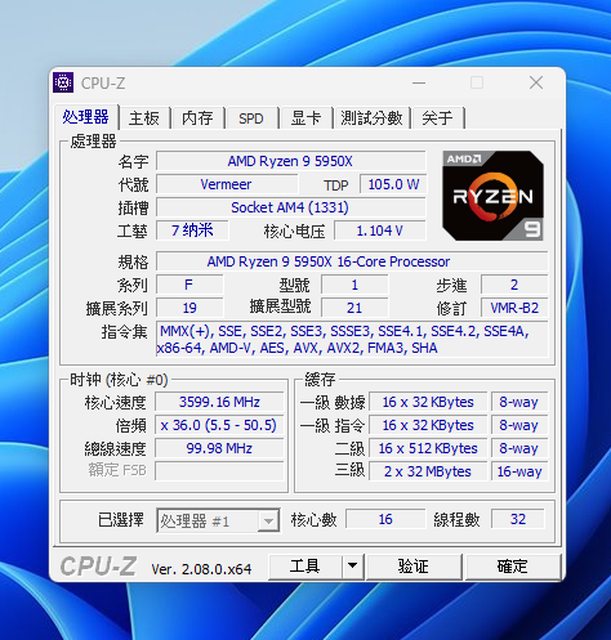Click the CPU-Z app icon in title bar
The height and width of the screenshot is (640, 611).
63,82
